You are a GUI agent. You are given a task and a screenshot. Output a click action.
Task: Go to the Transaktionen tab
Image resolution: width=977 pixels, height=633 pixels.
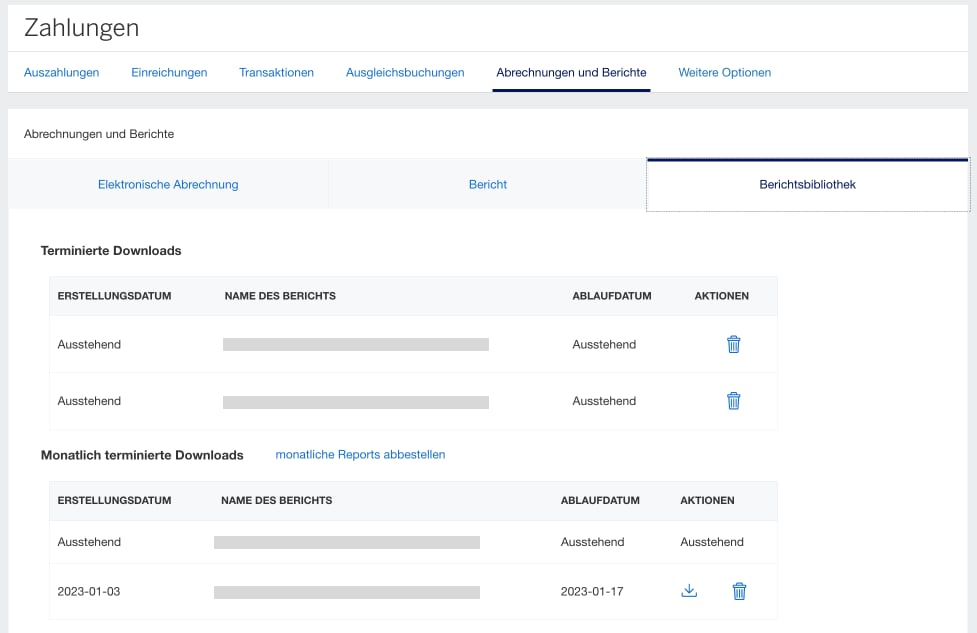point(276,72)
